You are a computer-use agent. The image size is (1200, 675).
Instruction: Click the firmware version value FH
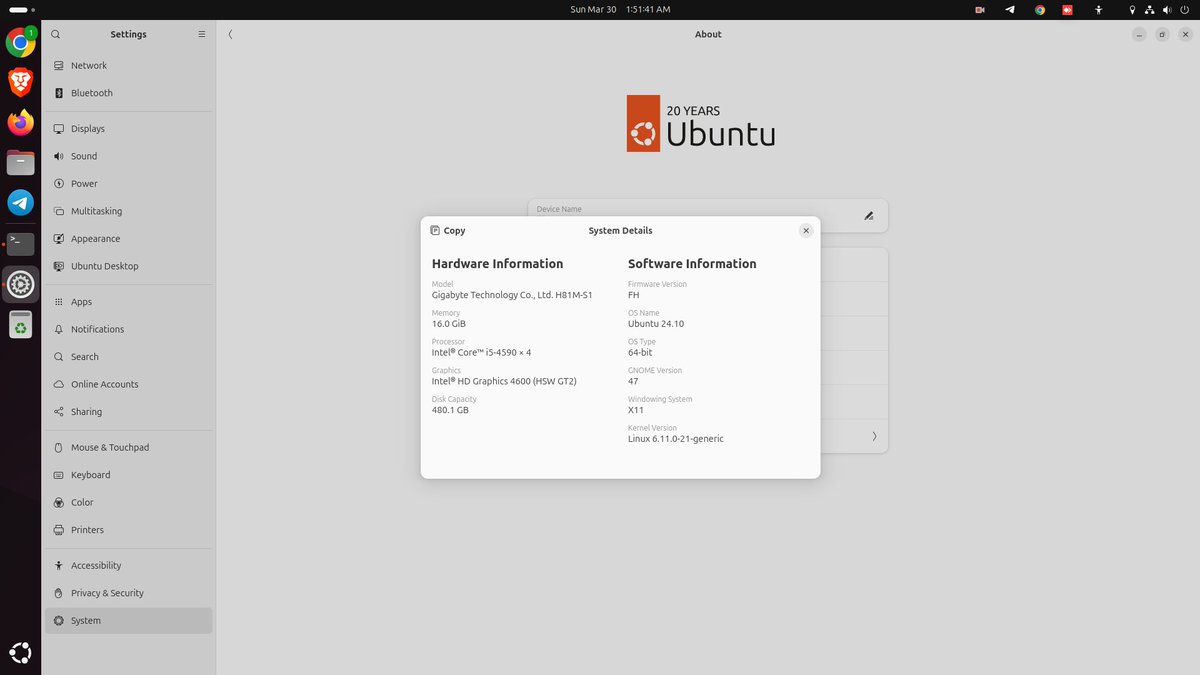click(x=633, y=295)
